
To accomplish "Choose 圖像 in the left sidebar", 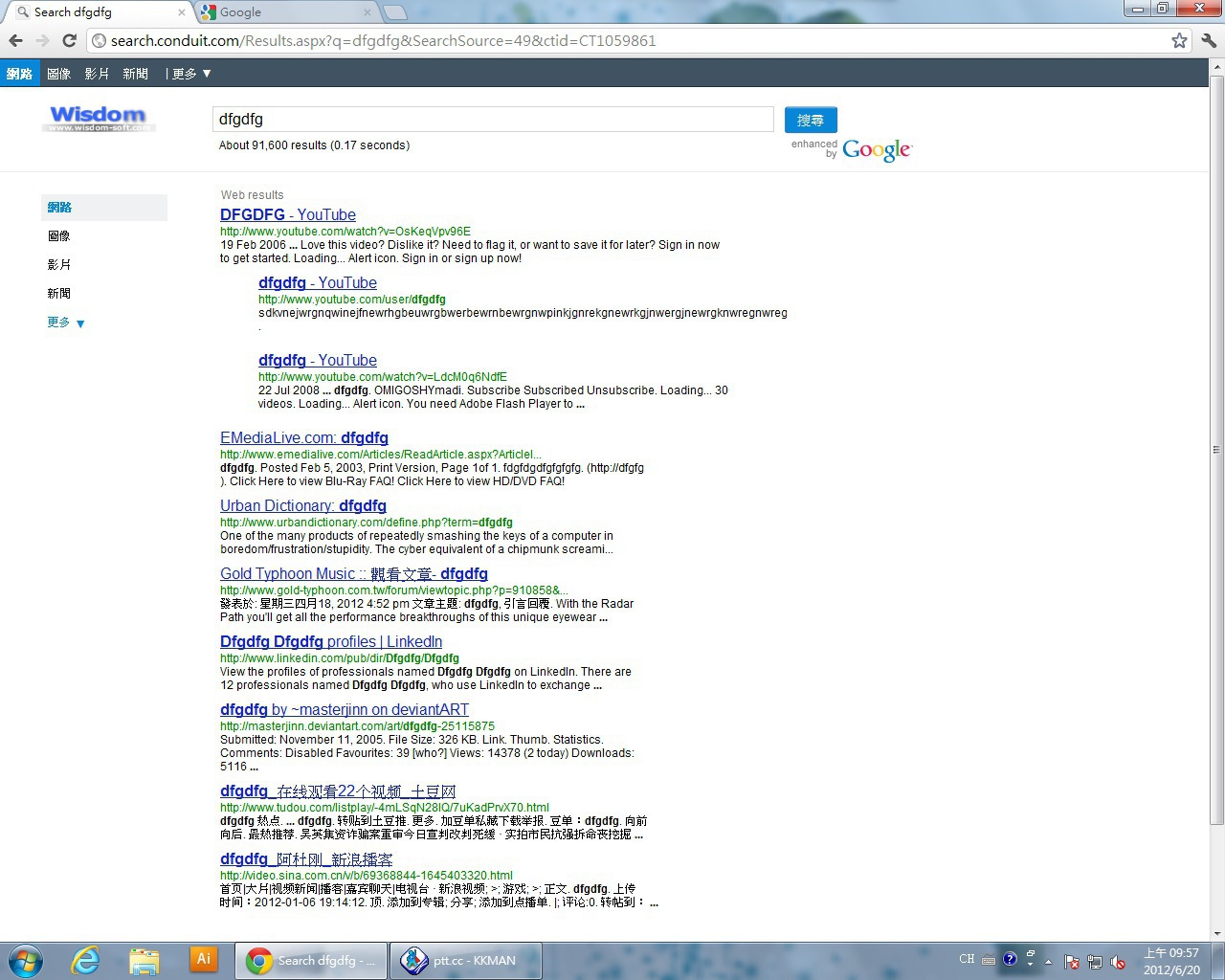I will (x=59, y=236).
